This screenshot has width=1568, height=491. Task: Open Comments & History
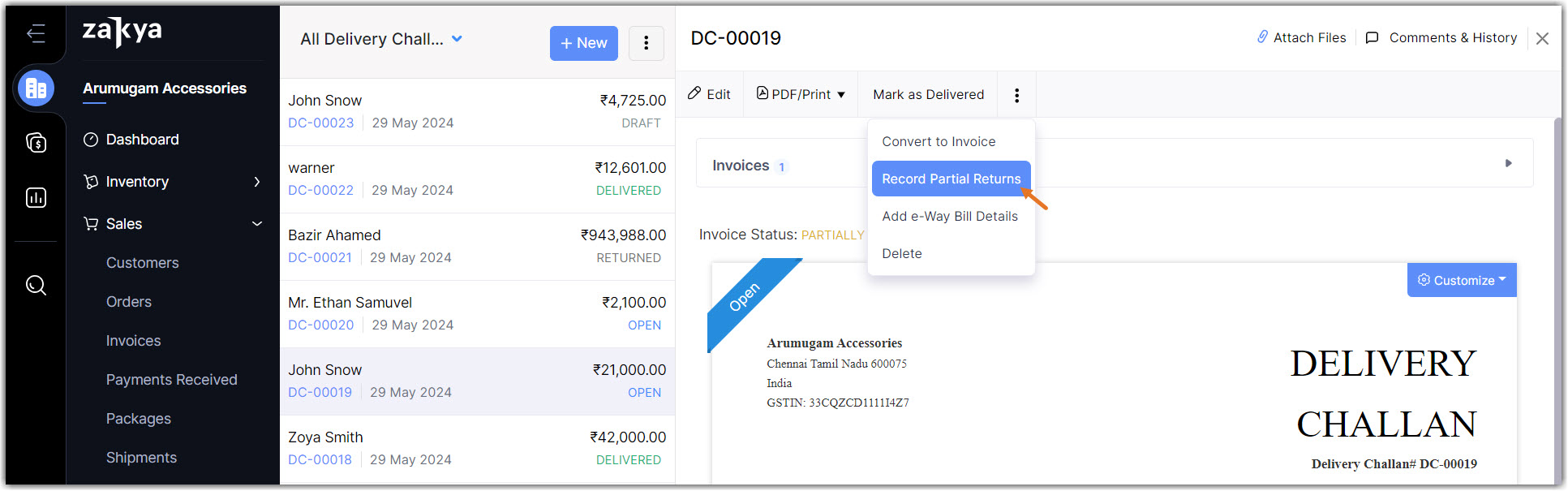tap(1441, 37)
